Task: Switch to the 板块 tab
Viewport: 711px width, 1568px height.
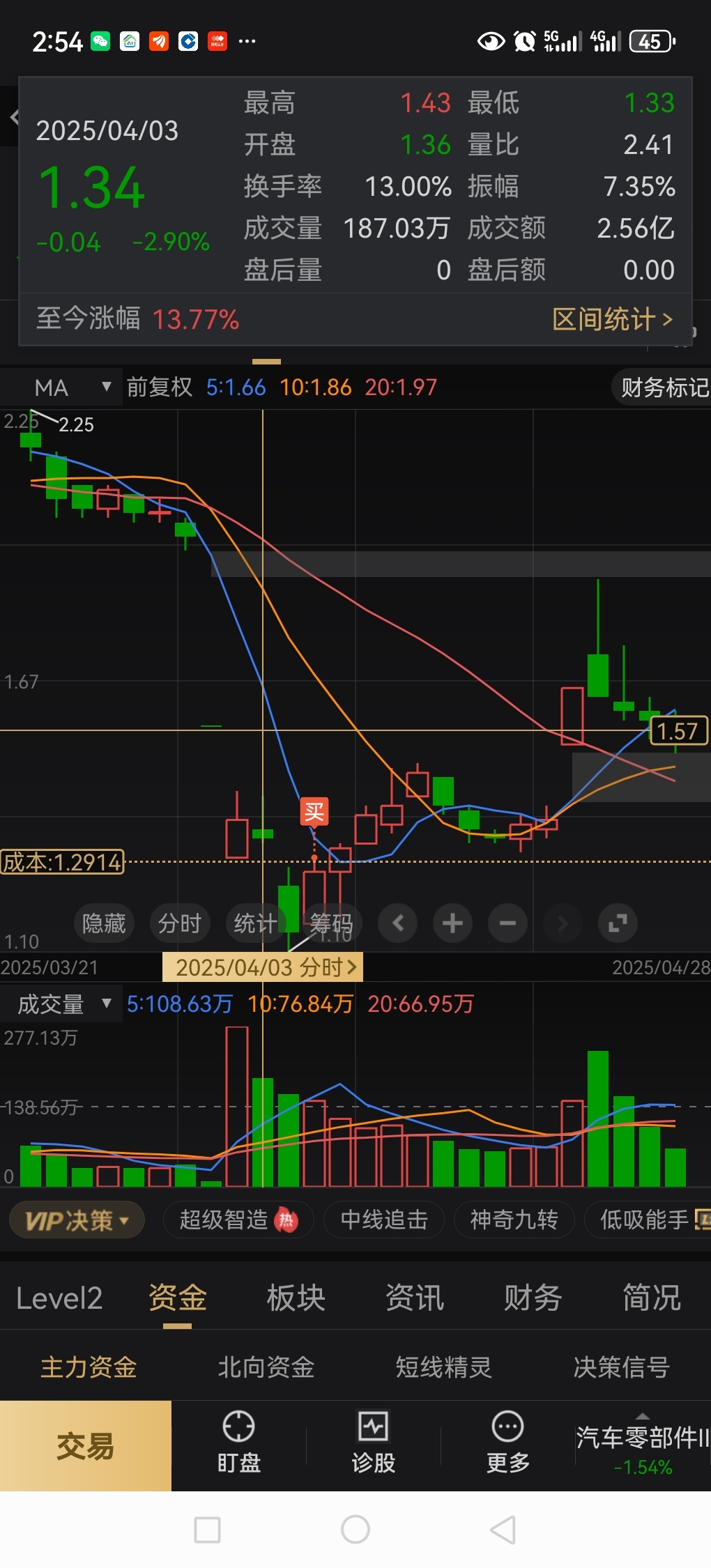Action: click(x=296, y=1299)
